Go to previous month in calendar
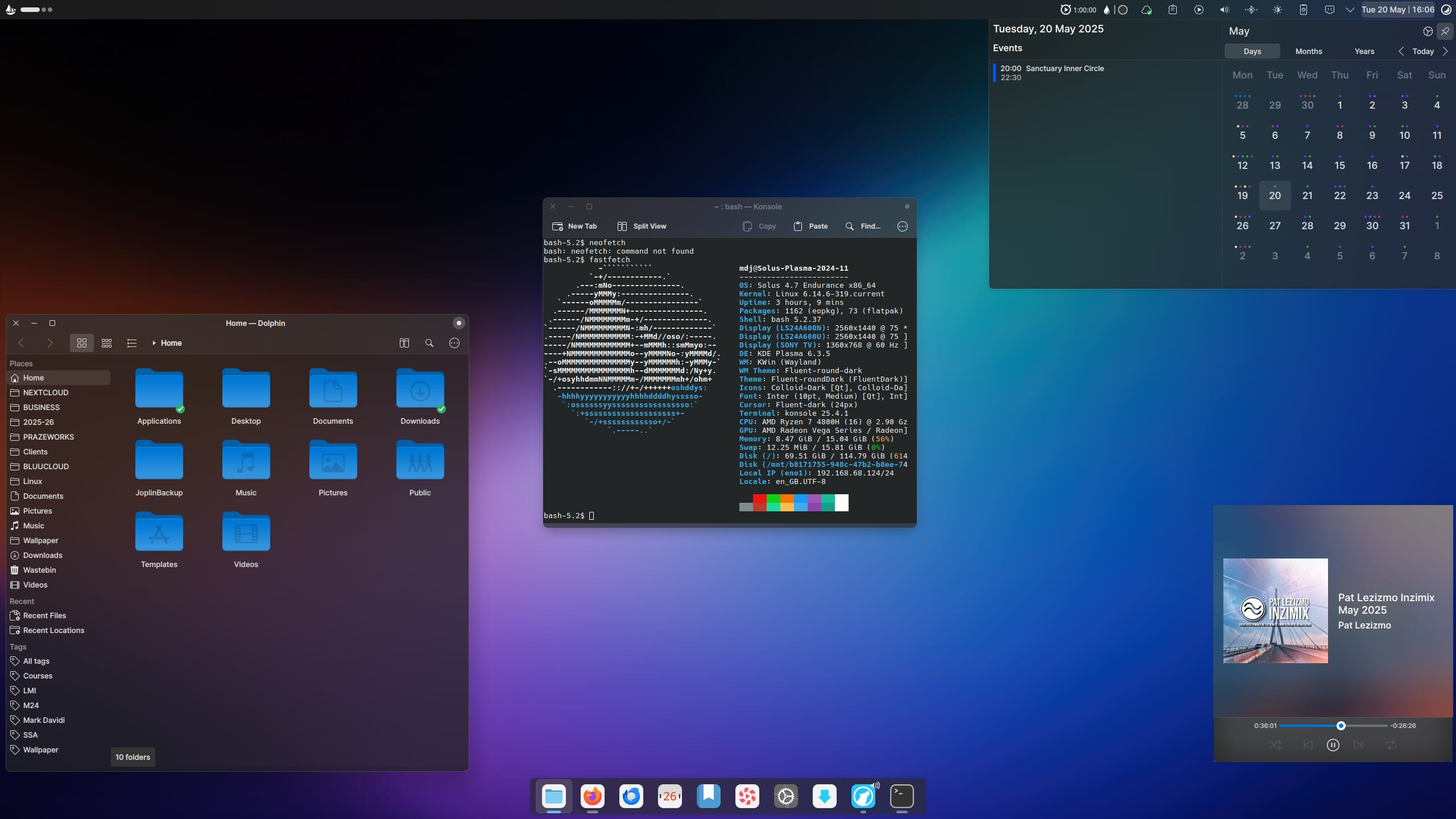The height and width of the screenshot is (819, 1456). tap(1401, 51)
